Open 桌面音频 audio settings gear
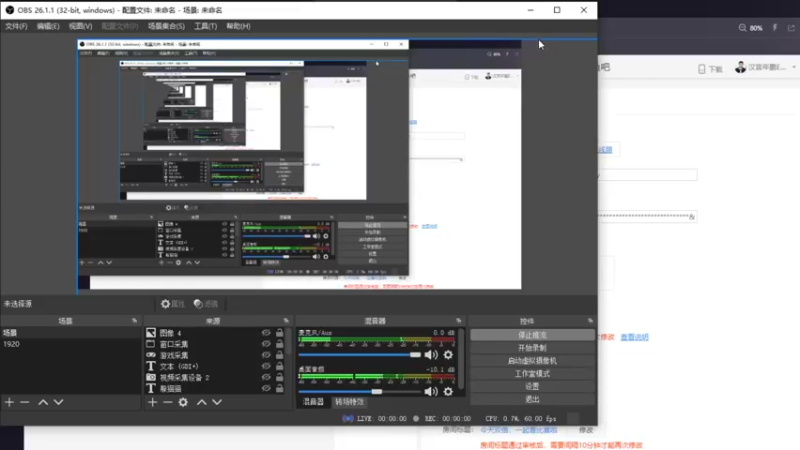Screen dimensions: 800x450 point(448,392)
